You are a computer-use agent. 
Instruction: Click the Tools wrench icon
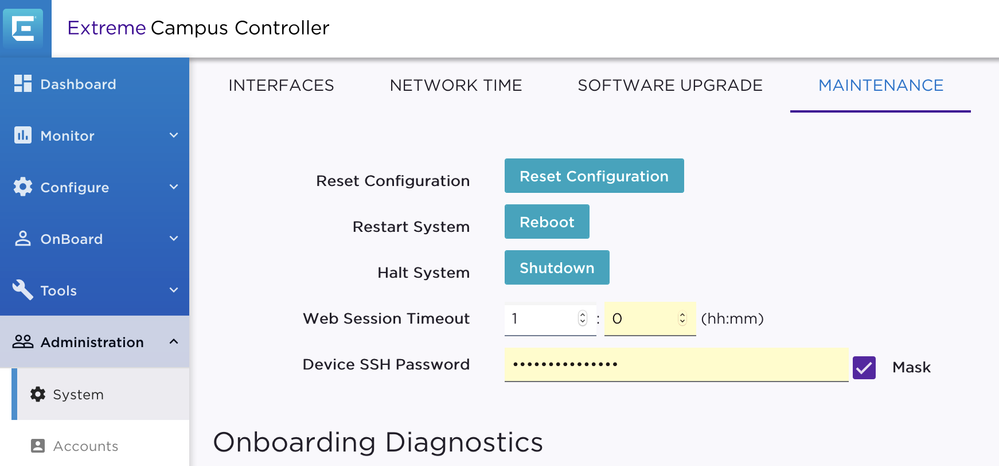click(x=22, y=290)
